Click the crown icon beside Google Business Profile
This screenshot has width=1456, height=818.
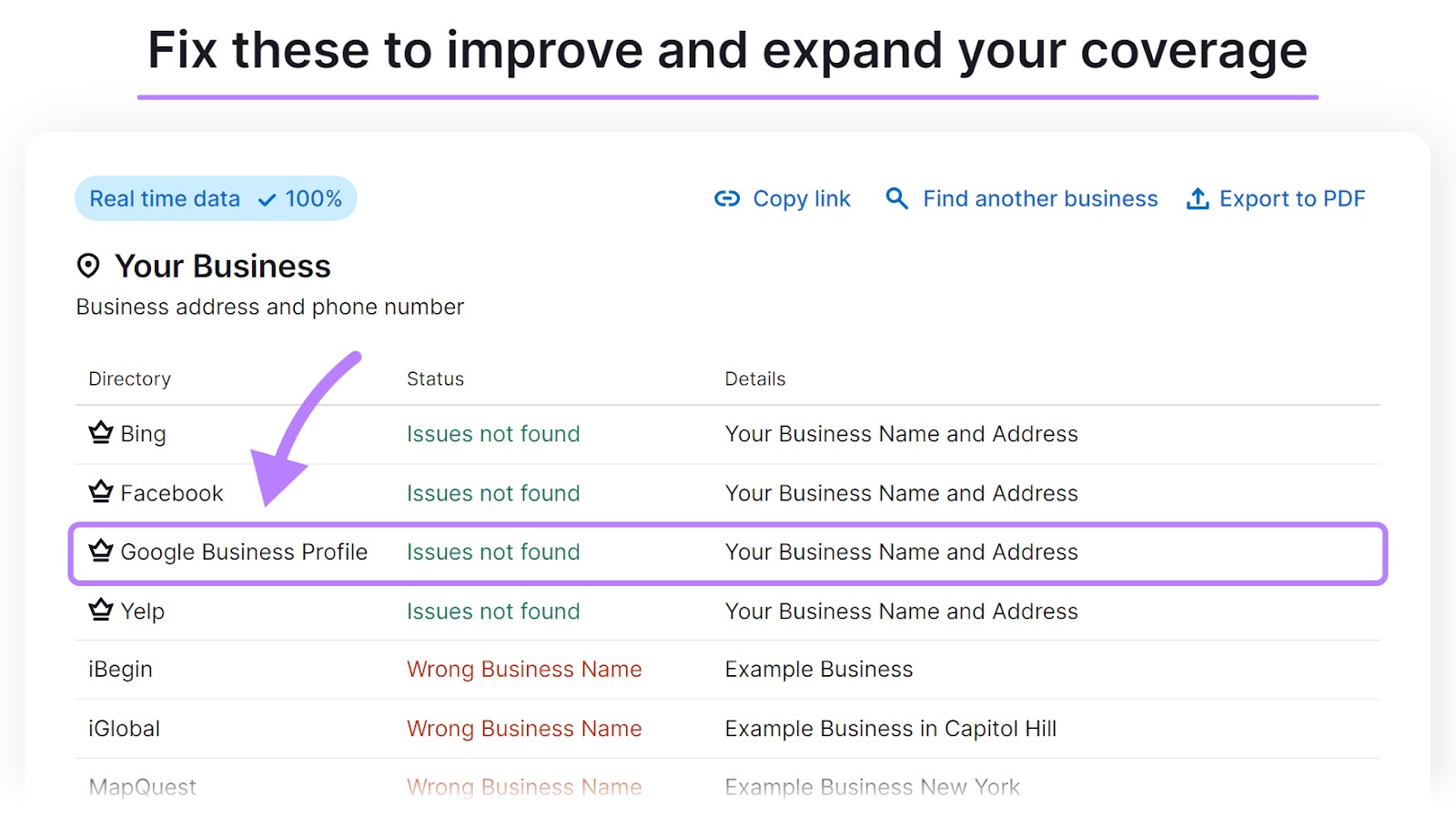(x=100, y=550)
